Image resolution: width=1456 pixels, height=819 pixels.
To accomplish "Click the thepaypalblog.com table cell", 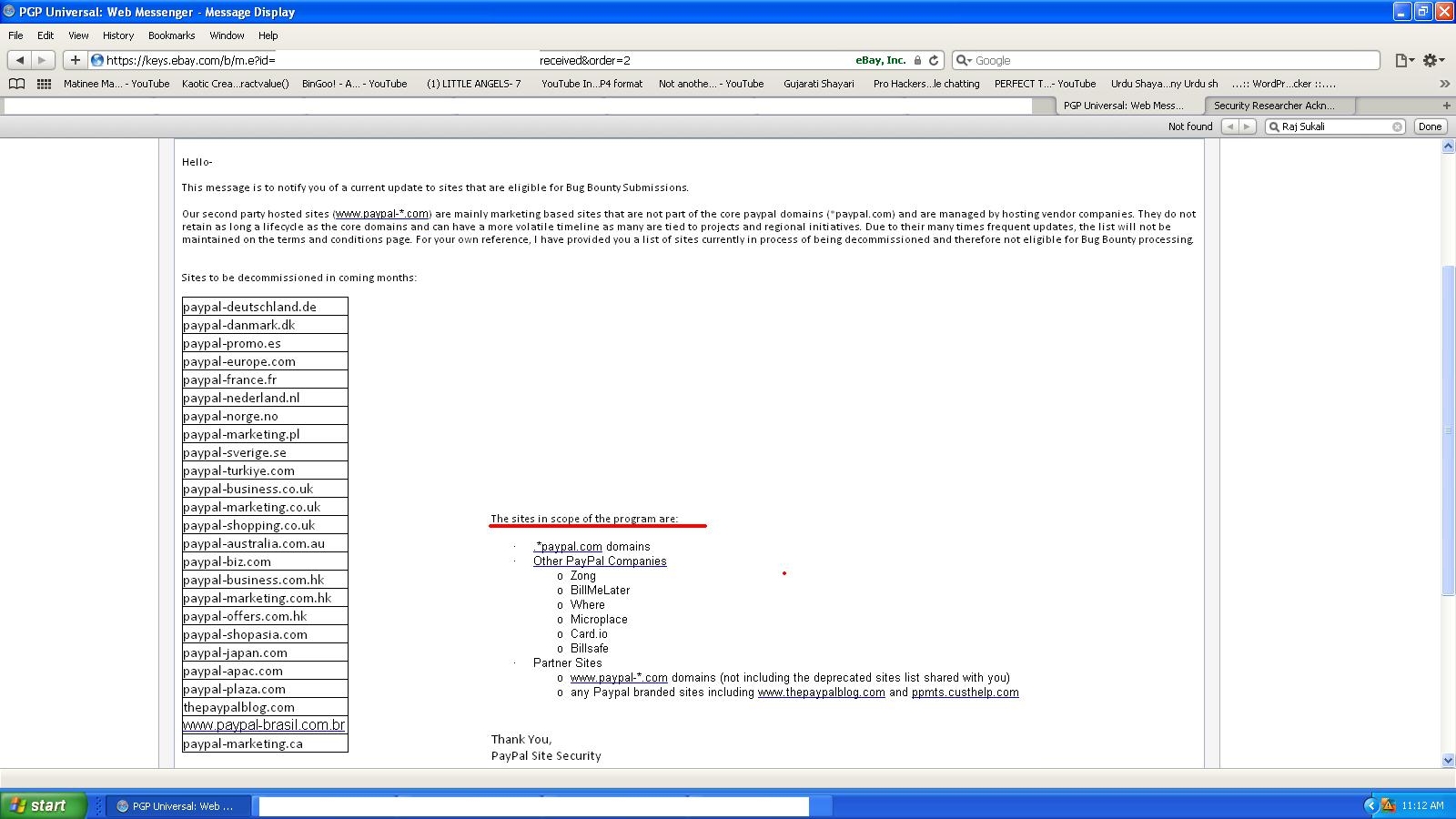I will [x=265, y=707].
